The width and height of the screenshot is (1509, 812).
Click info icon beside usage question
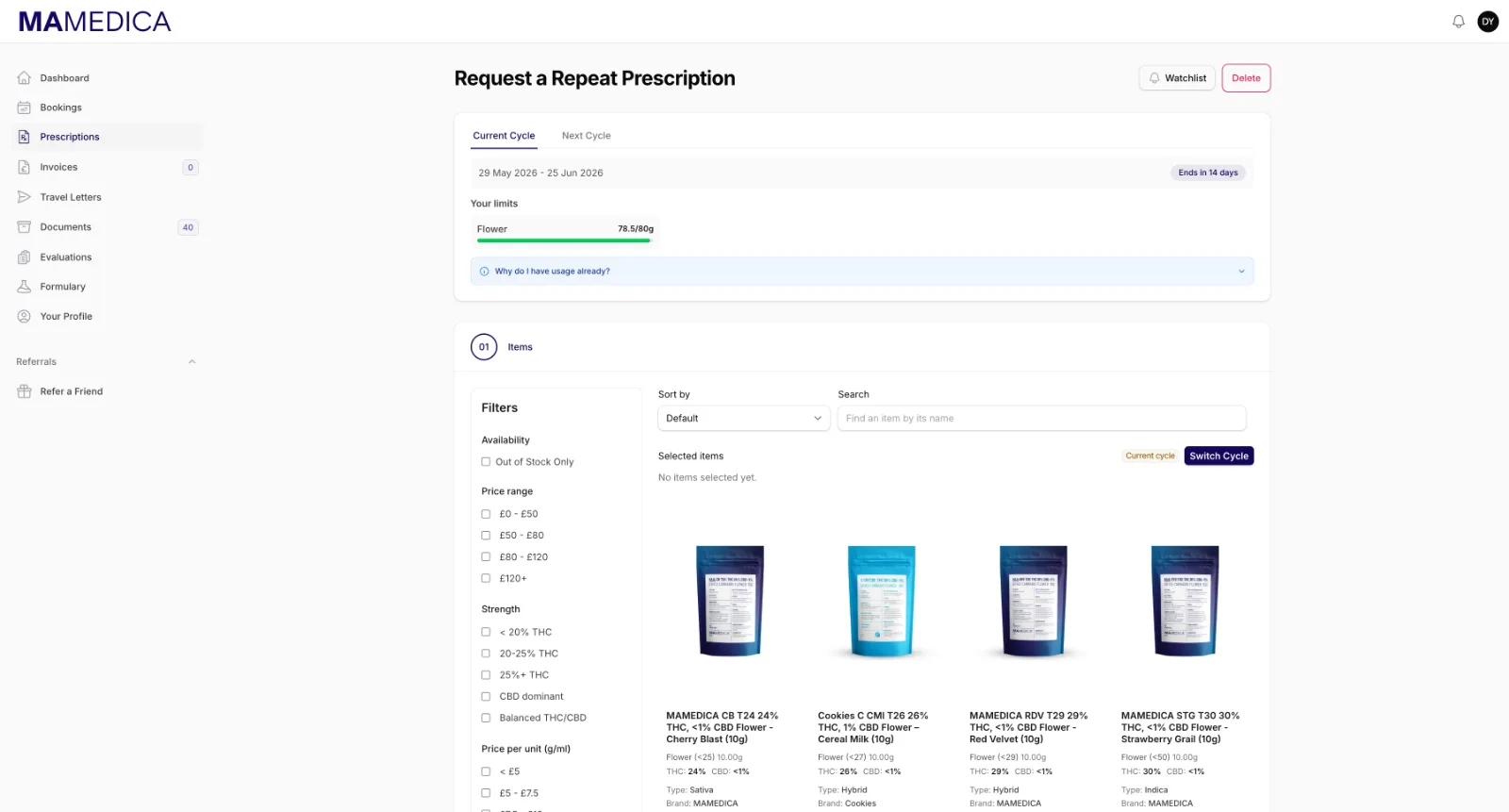coord(485,272)
